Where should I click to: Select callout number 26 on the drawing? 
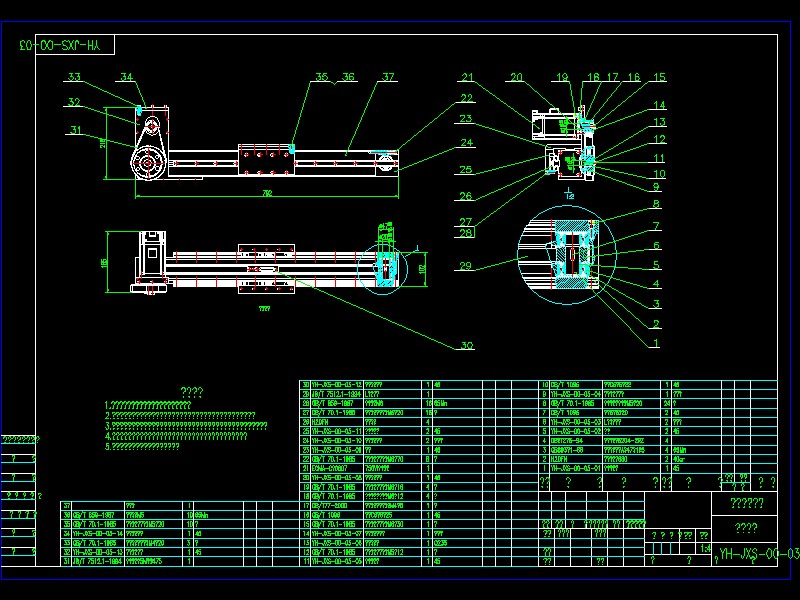coord(465,195)
